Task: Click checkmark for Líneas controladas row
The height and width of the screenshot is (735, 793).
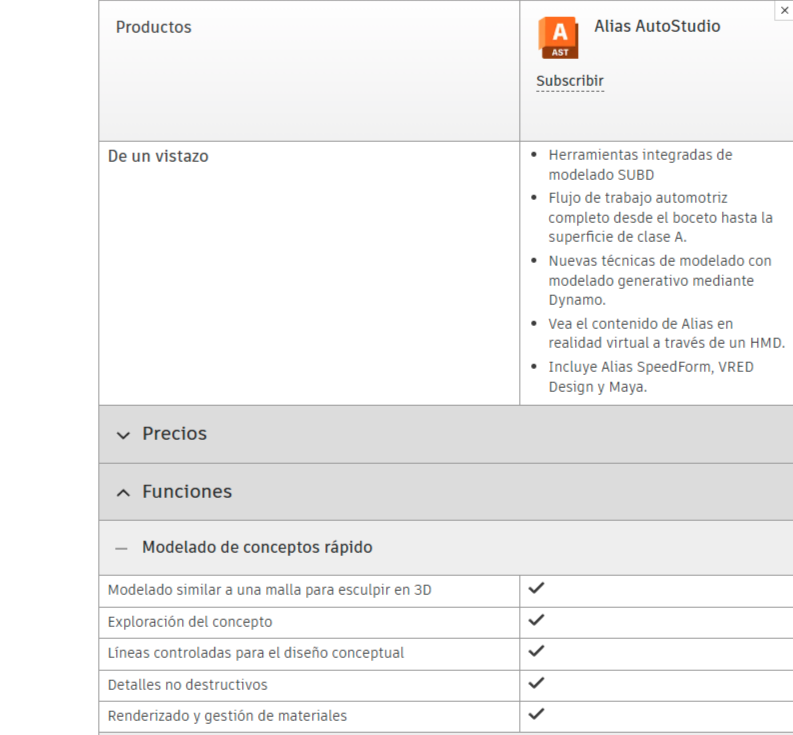Action: tap(536, 651)
